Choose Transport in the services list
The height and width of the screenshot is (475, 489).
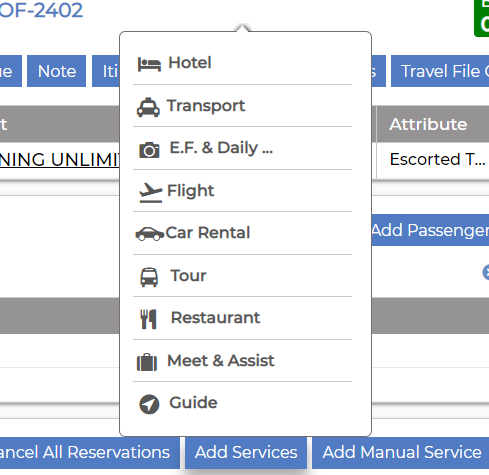click(242, 106)
